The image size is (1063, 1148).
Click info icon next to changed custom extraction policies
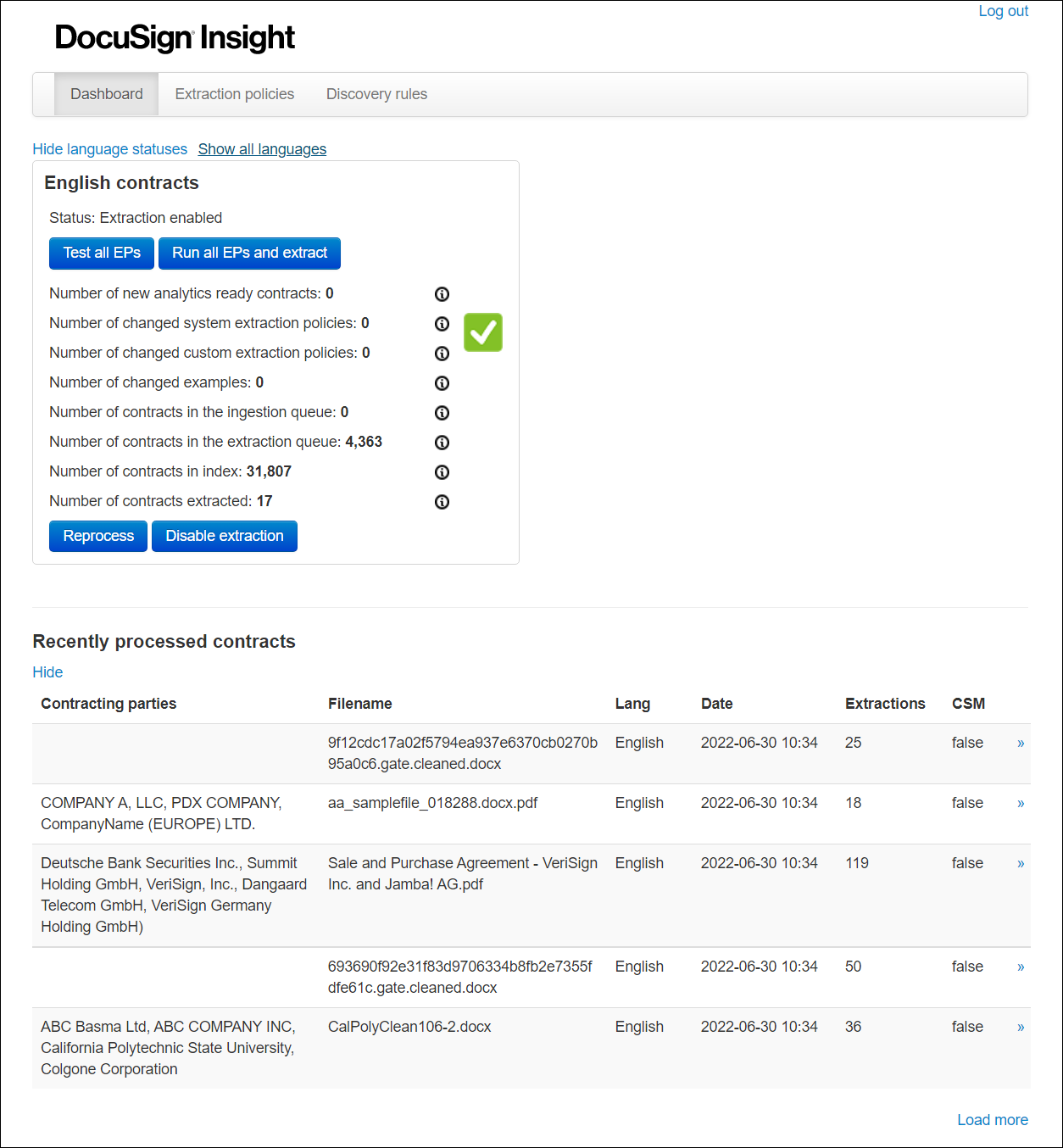point(442,354)
